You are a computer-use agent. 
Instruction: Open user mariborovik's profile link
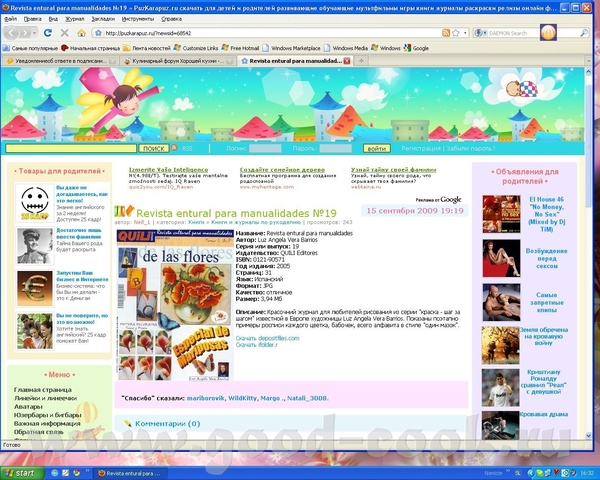tap(205, 398)
